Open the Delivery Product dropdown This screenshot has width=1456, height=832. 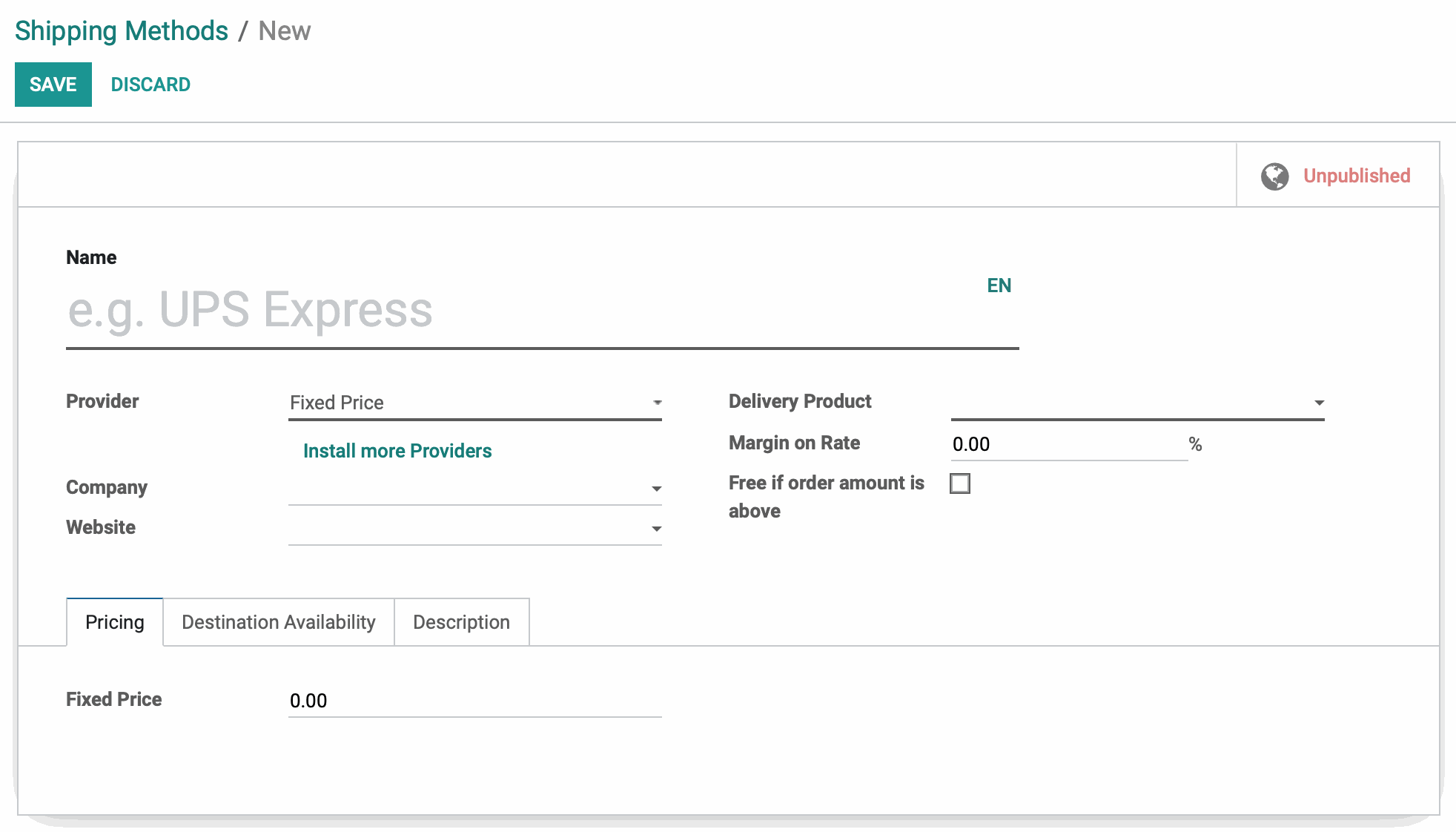[x=1137, y=403]
